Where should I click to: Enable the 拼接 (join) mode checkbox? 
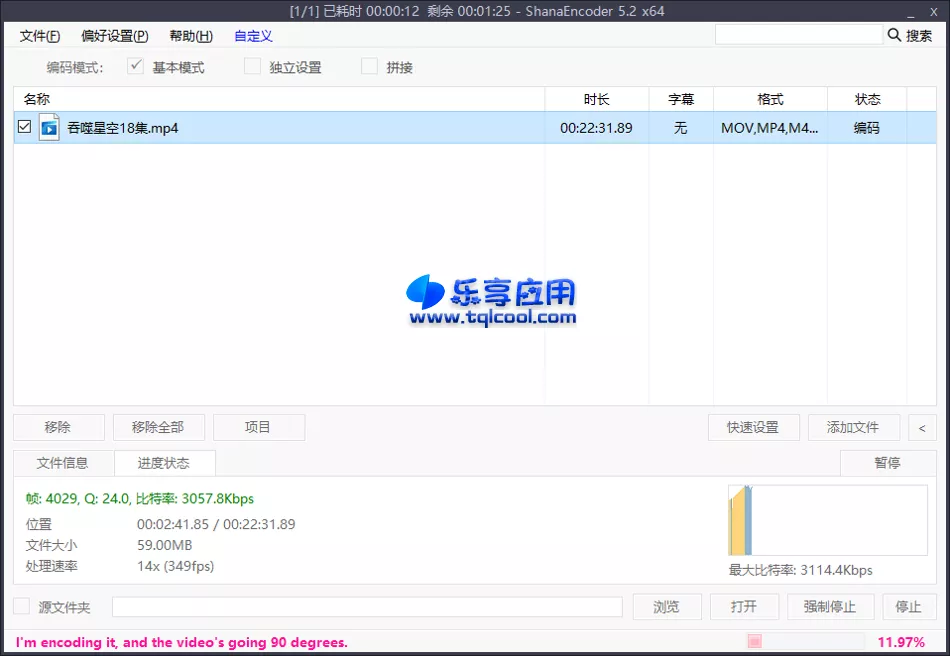pyautogui.click(x=369, y=67)
